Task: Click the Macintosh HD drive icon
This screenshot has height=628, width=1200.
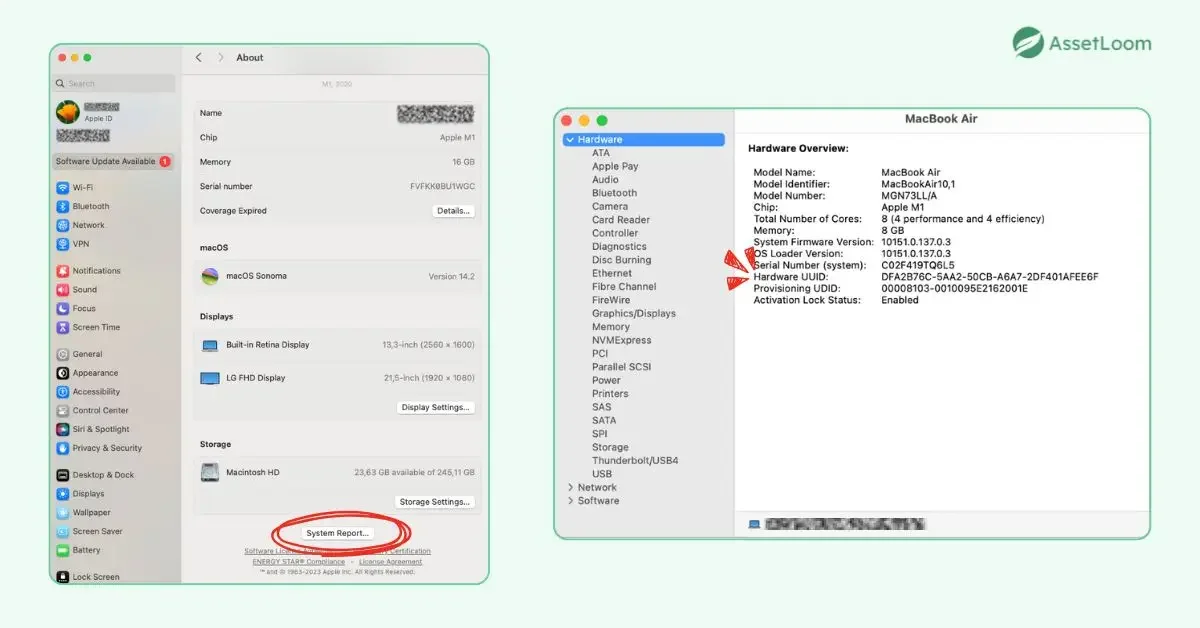Action: click(210, 472)
